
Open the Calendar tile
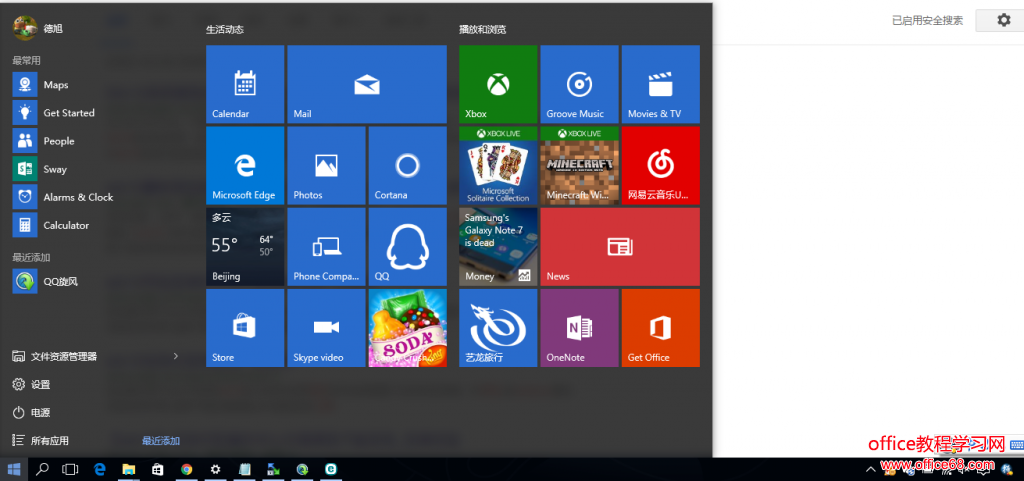245,84
